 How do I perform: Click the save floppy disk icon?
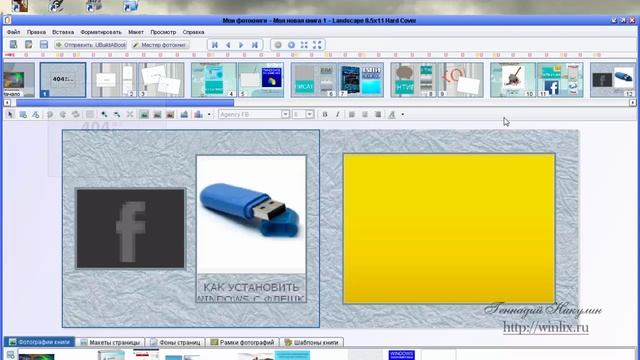click(x=44, y=44)
